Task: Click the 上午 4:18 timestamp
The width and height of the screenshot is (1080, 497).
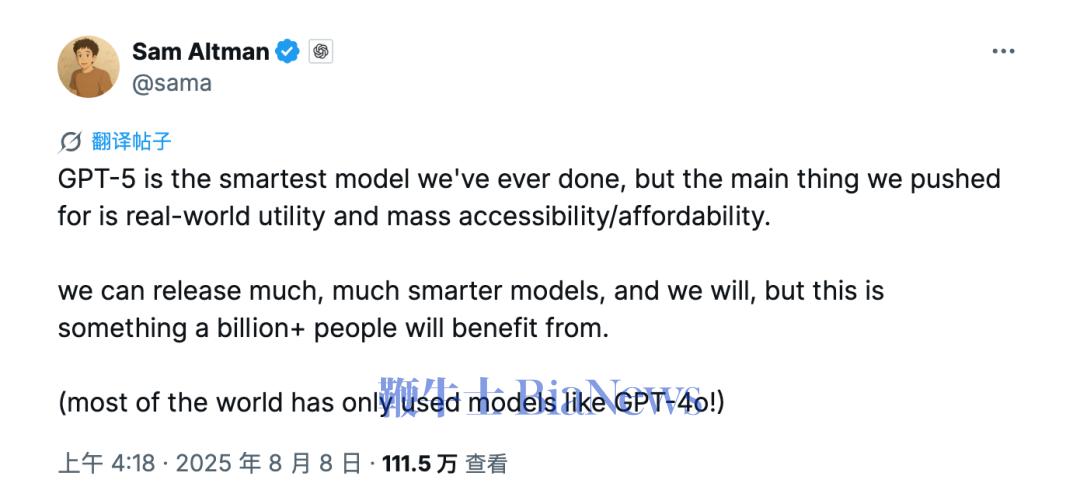Action: [107, 464]
